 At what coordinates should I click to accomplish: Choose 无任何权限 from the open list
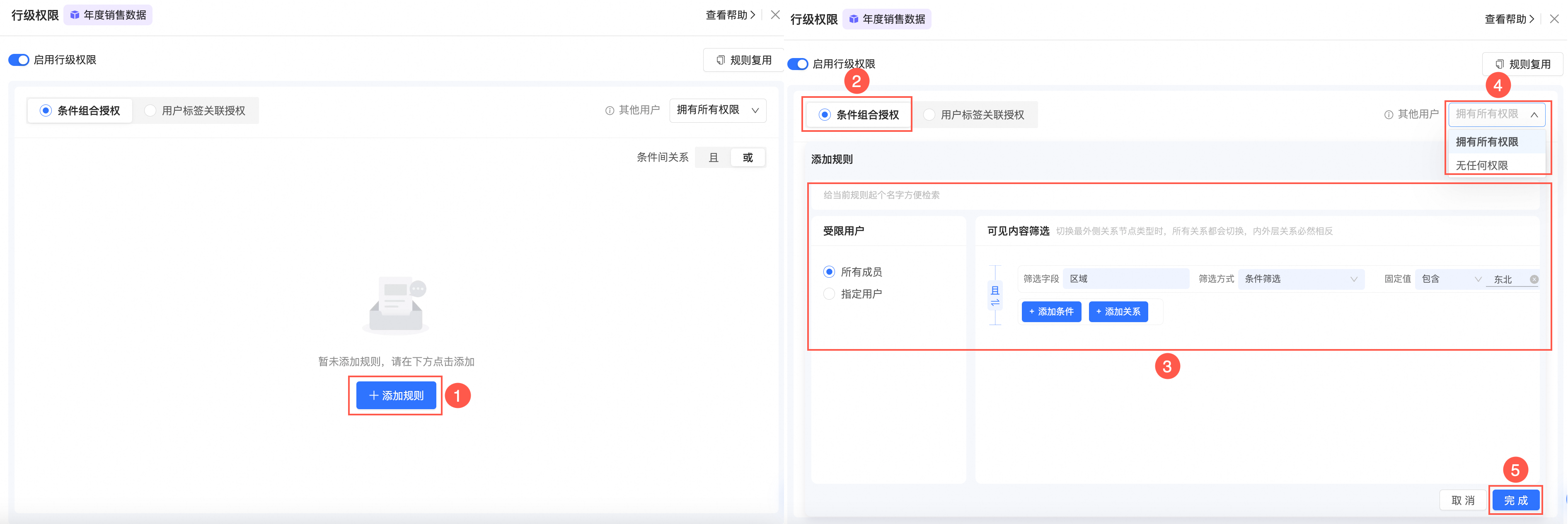pos(1481,165)
